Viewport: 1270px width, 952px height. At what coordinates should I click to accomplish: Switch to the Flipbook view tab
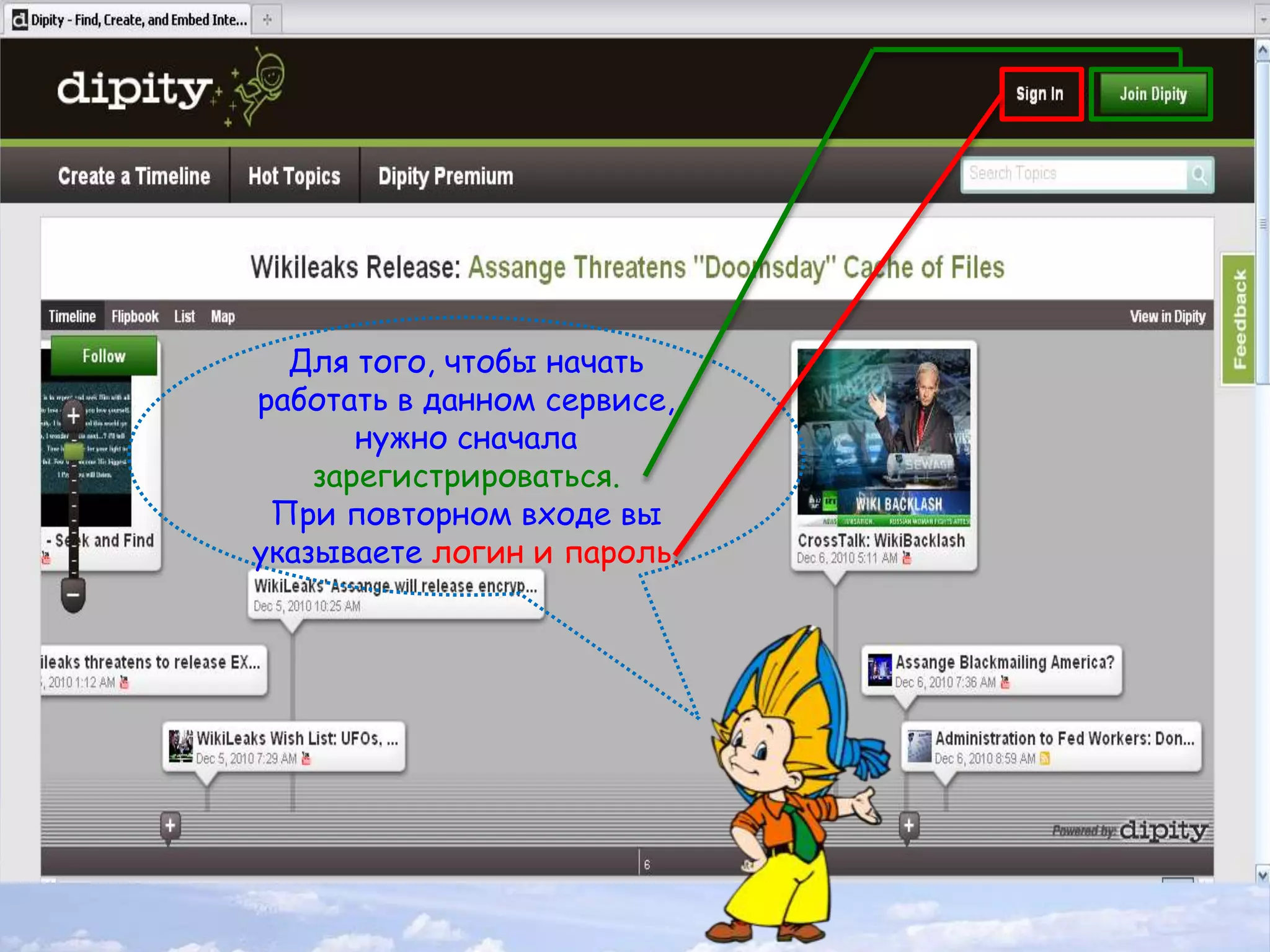135,317
